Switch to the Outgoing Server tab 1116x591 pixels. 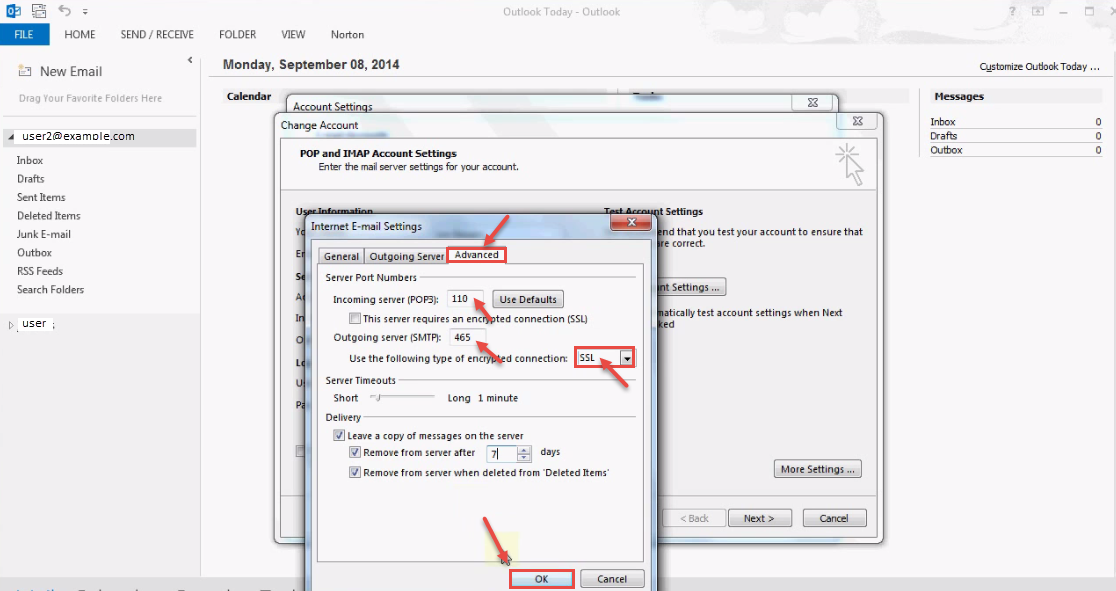pyautogui.click(x=406, y=256)
